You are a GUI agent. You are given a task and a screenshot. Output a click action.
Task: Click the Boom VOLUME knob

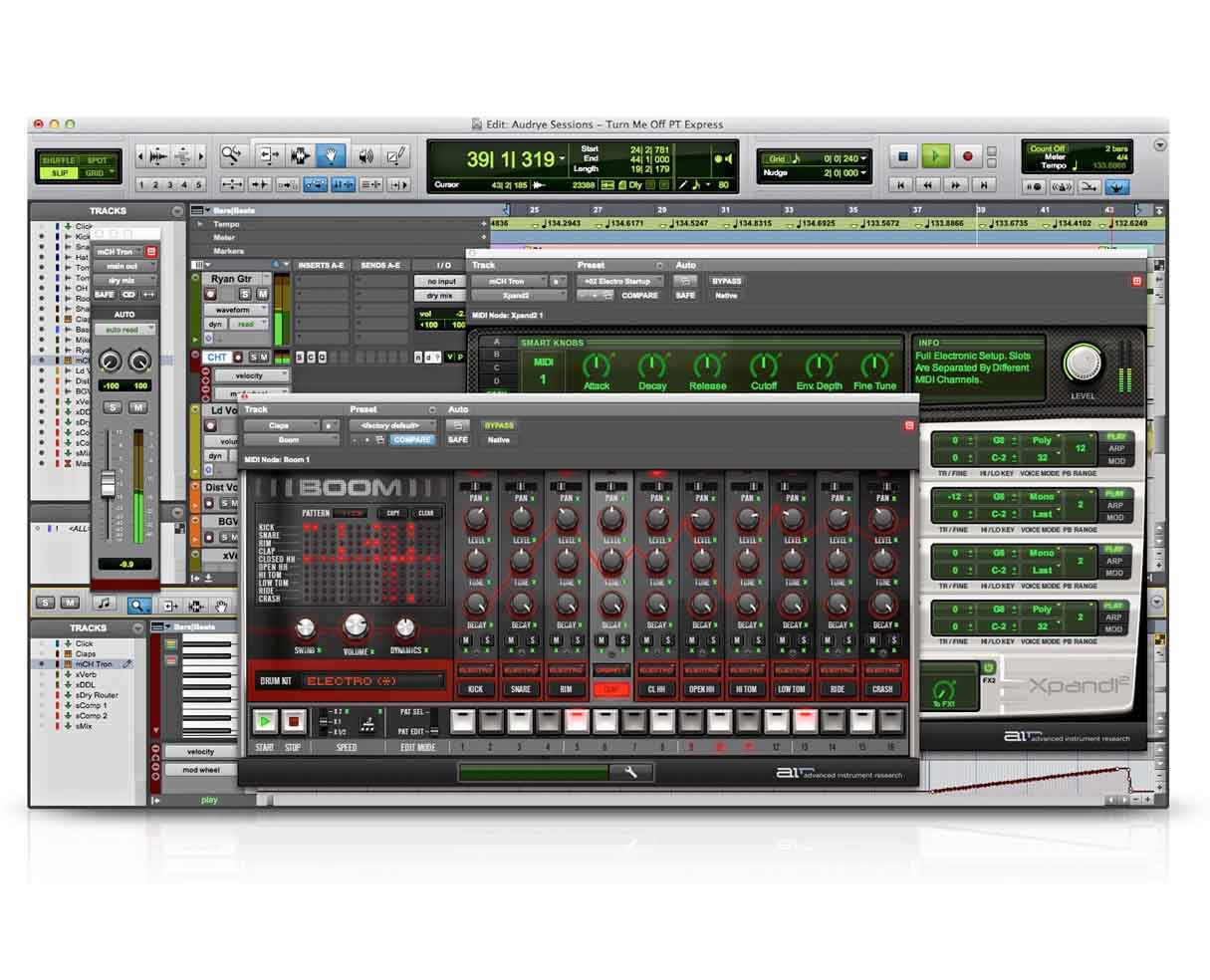355,626
